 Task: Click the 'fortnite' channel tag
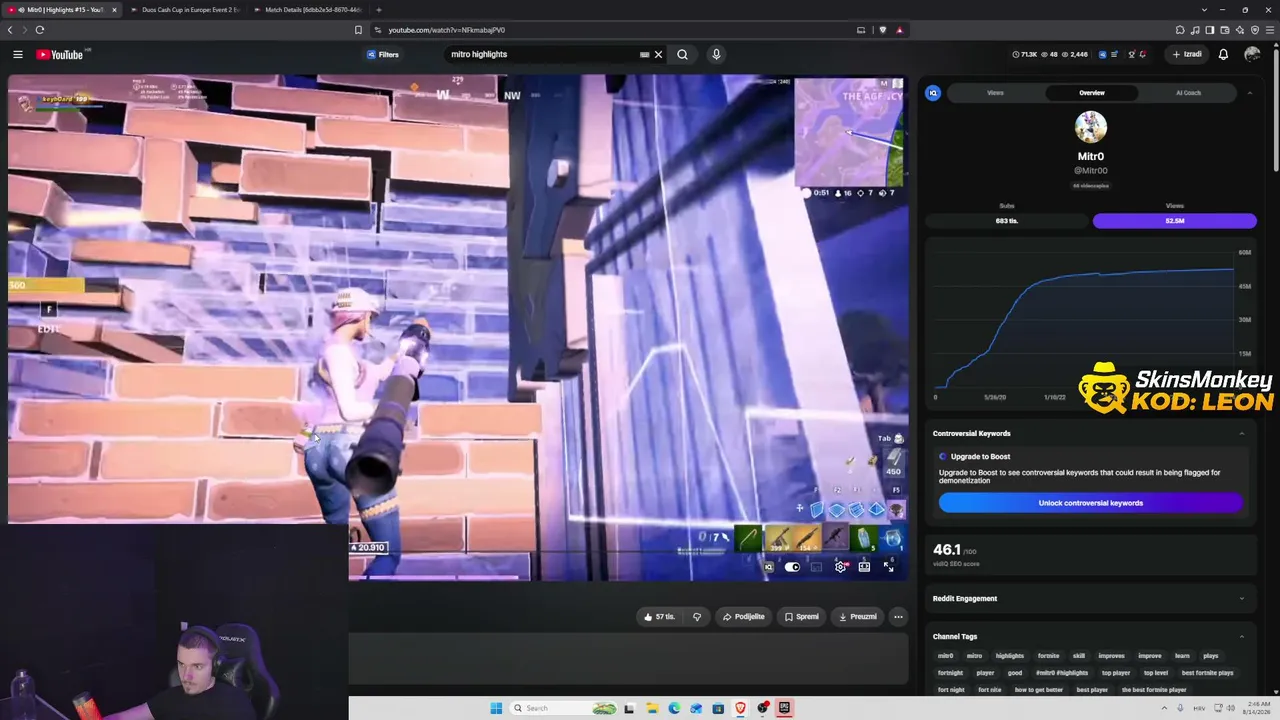[1048, 656]
